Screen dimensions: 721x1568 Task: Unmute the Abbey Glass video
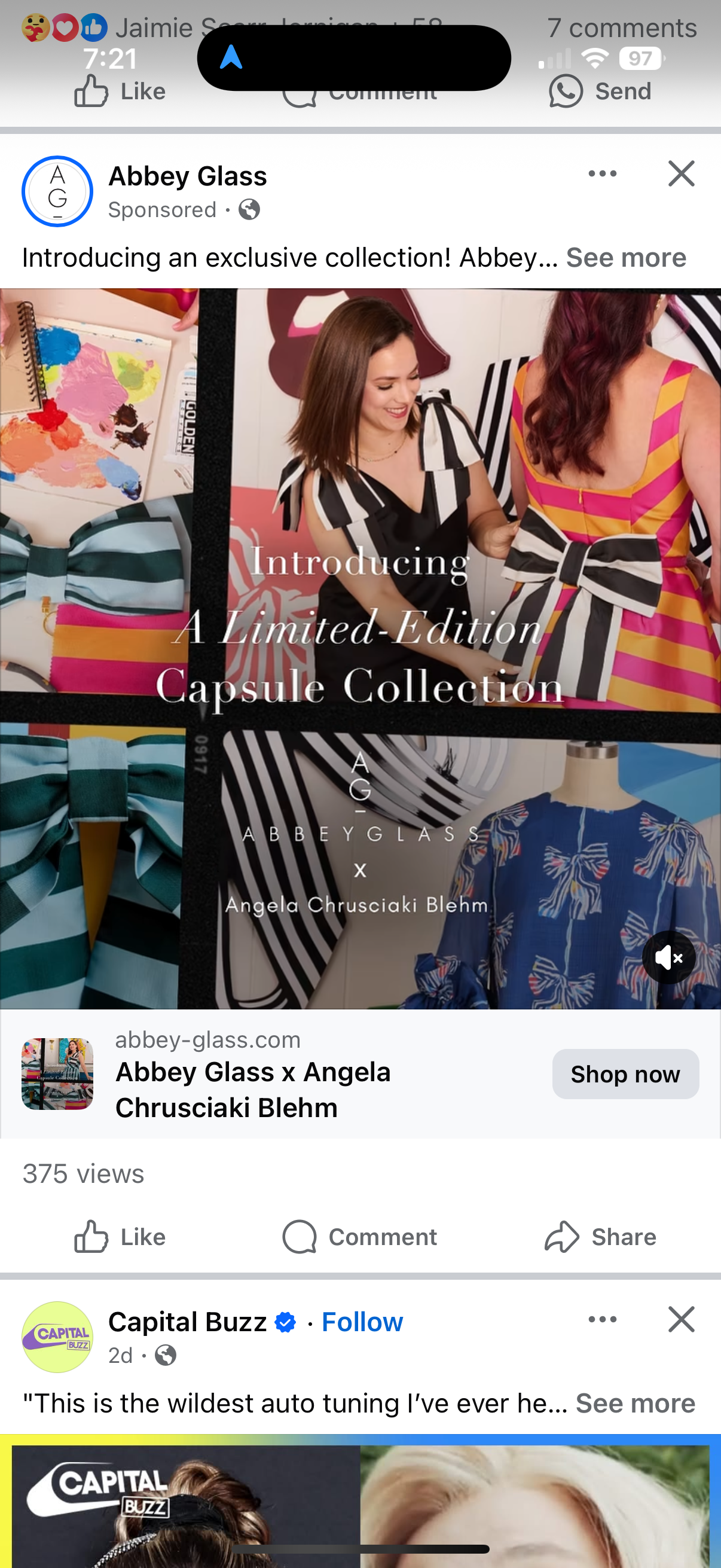coord(668,957)
